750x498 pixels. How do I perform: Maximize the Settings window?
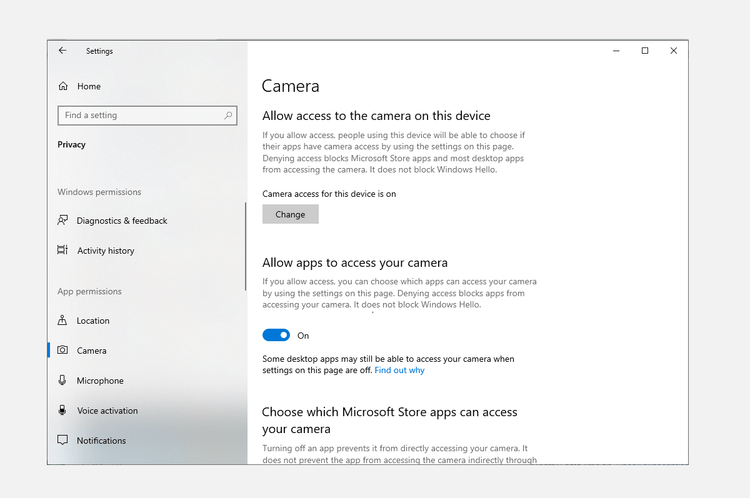(645, 51)
